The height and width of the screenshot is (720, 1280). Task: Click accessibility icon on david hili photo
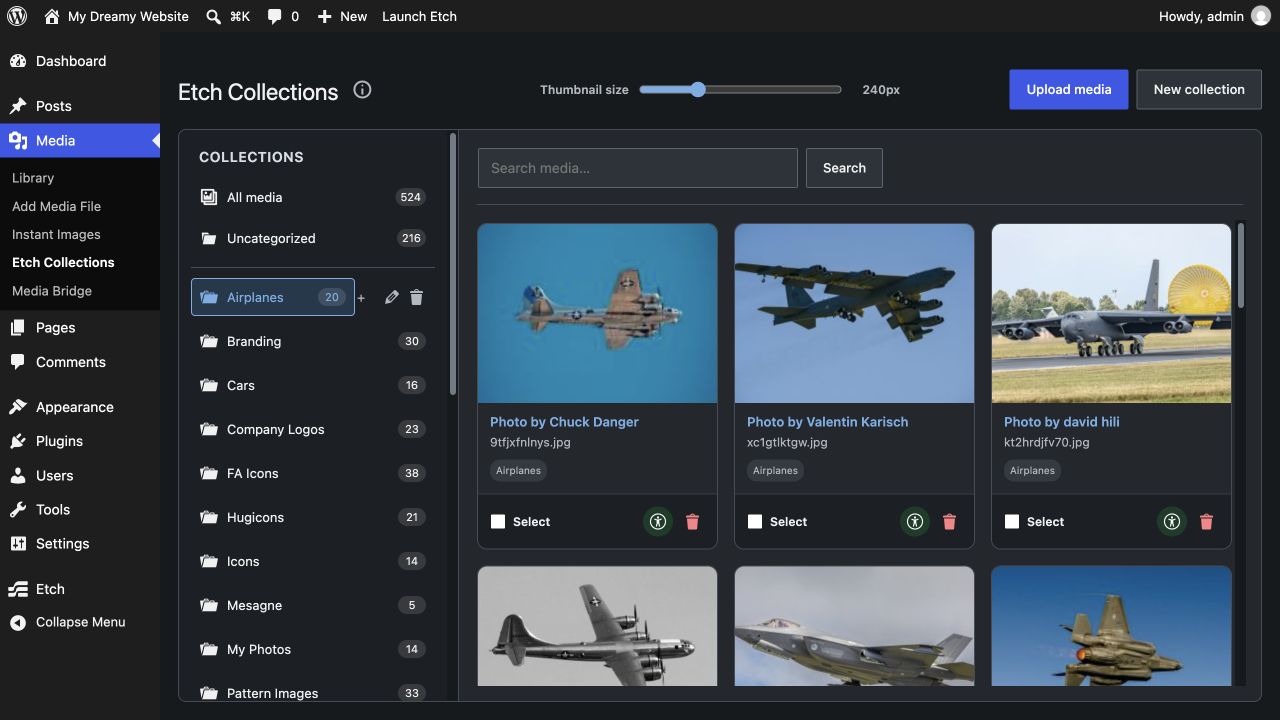point(1171,521)
